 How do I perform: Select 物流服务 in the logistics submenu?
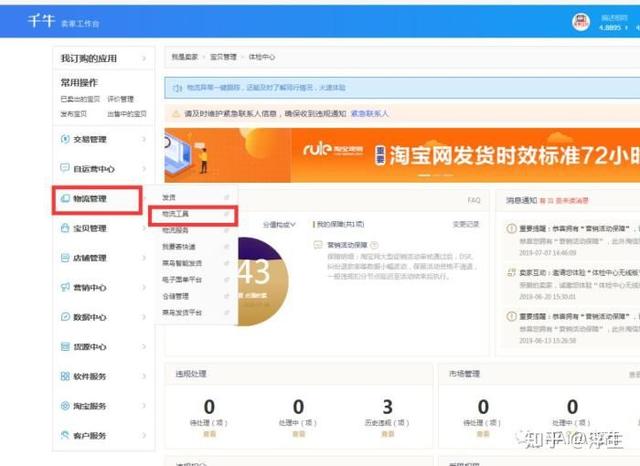pos(175,230)
